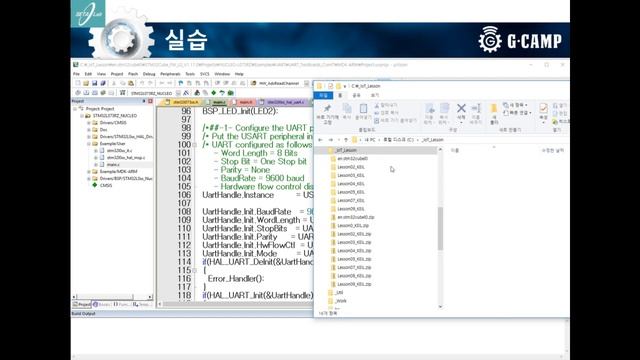Click the New file icon in Keil toolbar
This screenshot has width=640, height=360.
tap(78, 83)
